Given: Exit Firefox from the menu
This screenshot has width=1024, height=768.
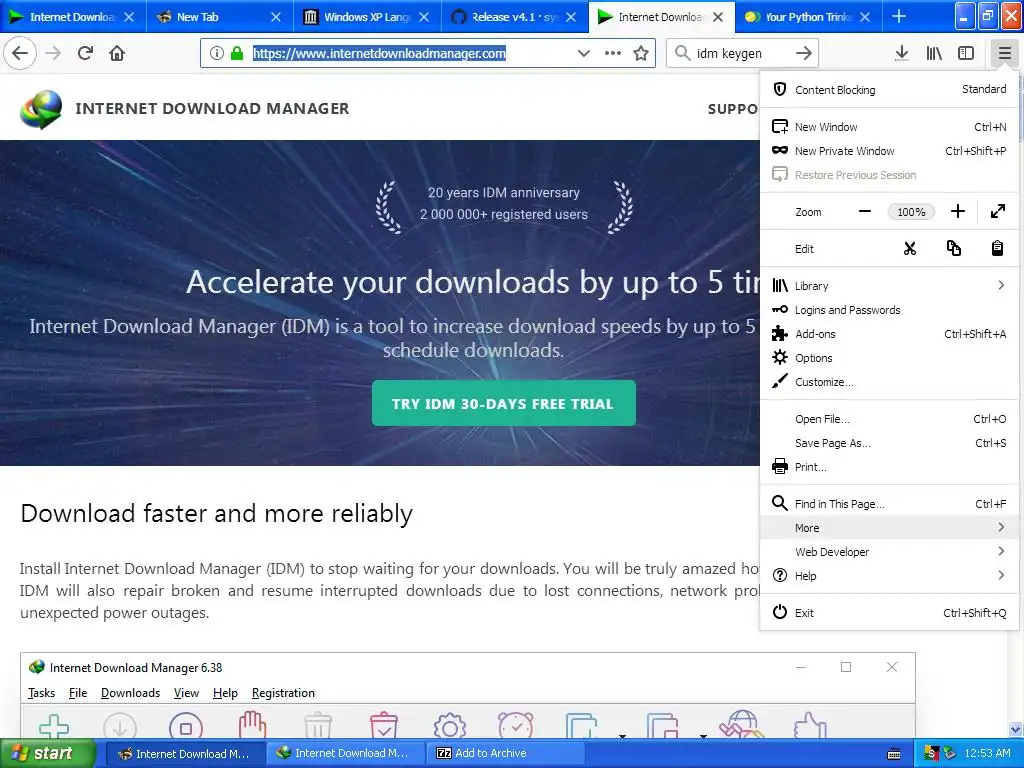Looking at the screenshot, I should [889, 613].
